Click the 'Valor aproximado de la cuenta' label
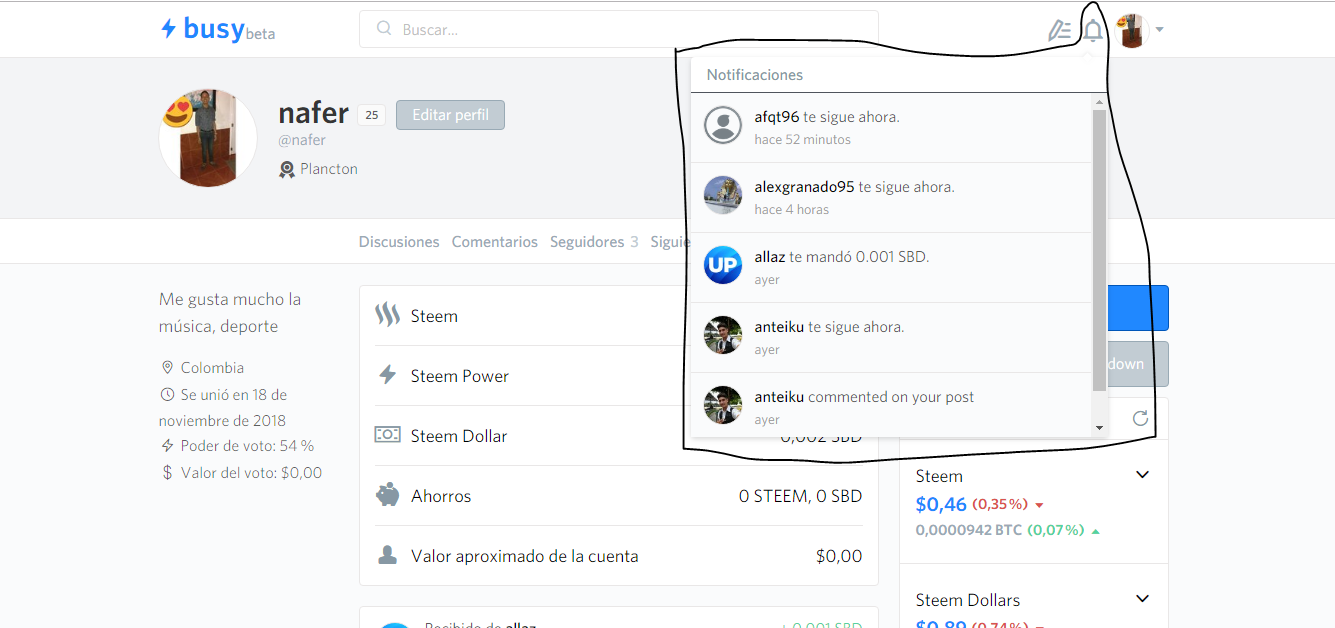The image size is (1335, 628). (524, 556)
